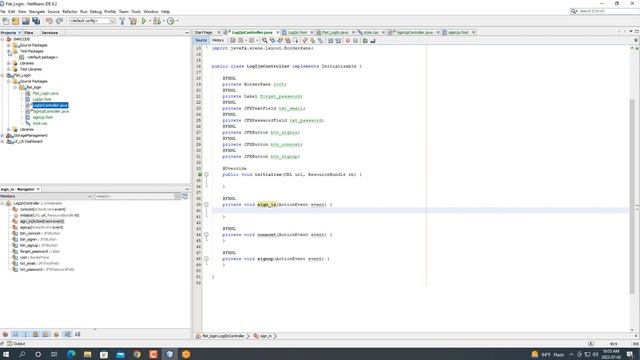This screenshot has width=640, height=360.
Task: Click the New Project toolbar icon
Action: 15,21
